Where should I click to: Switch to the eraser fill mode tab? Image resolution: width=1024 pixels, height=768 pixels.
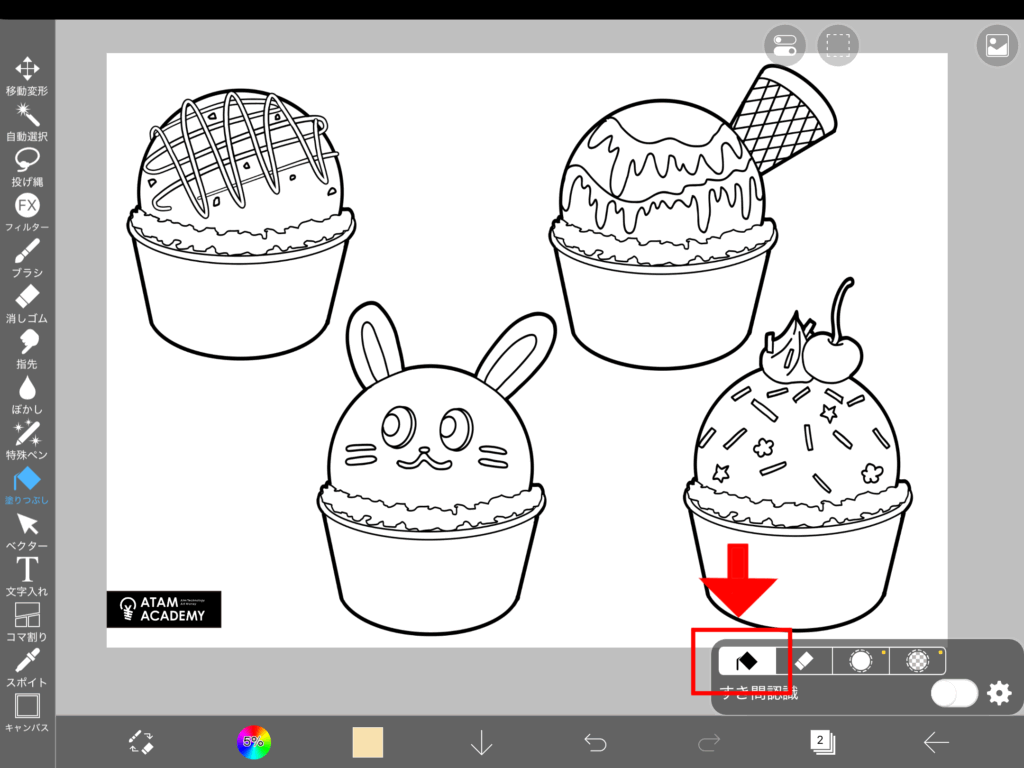[803, 661]
